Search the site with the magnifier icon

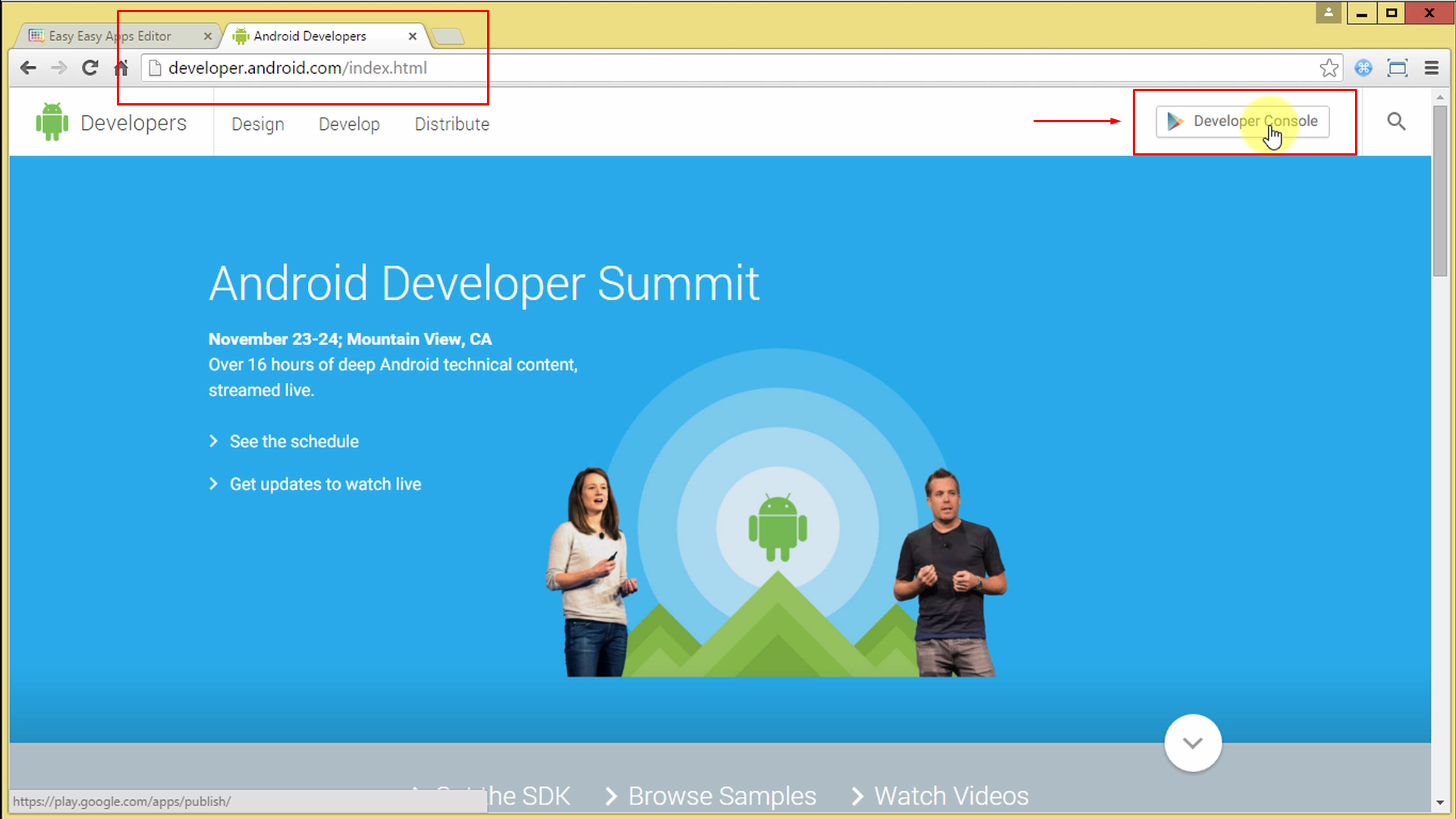point(1396,121)
